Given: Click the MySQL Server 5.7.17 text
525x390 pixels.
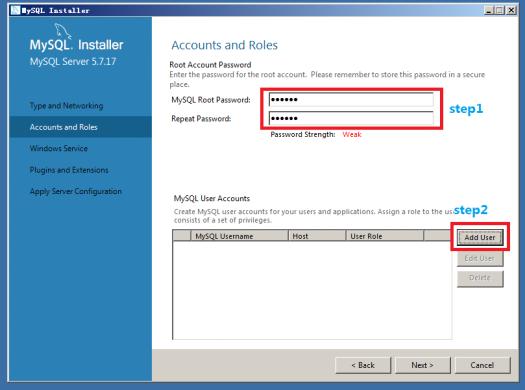Looking at the screenshot, I should (73, 62).
